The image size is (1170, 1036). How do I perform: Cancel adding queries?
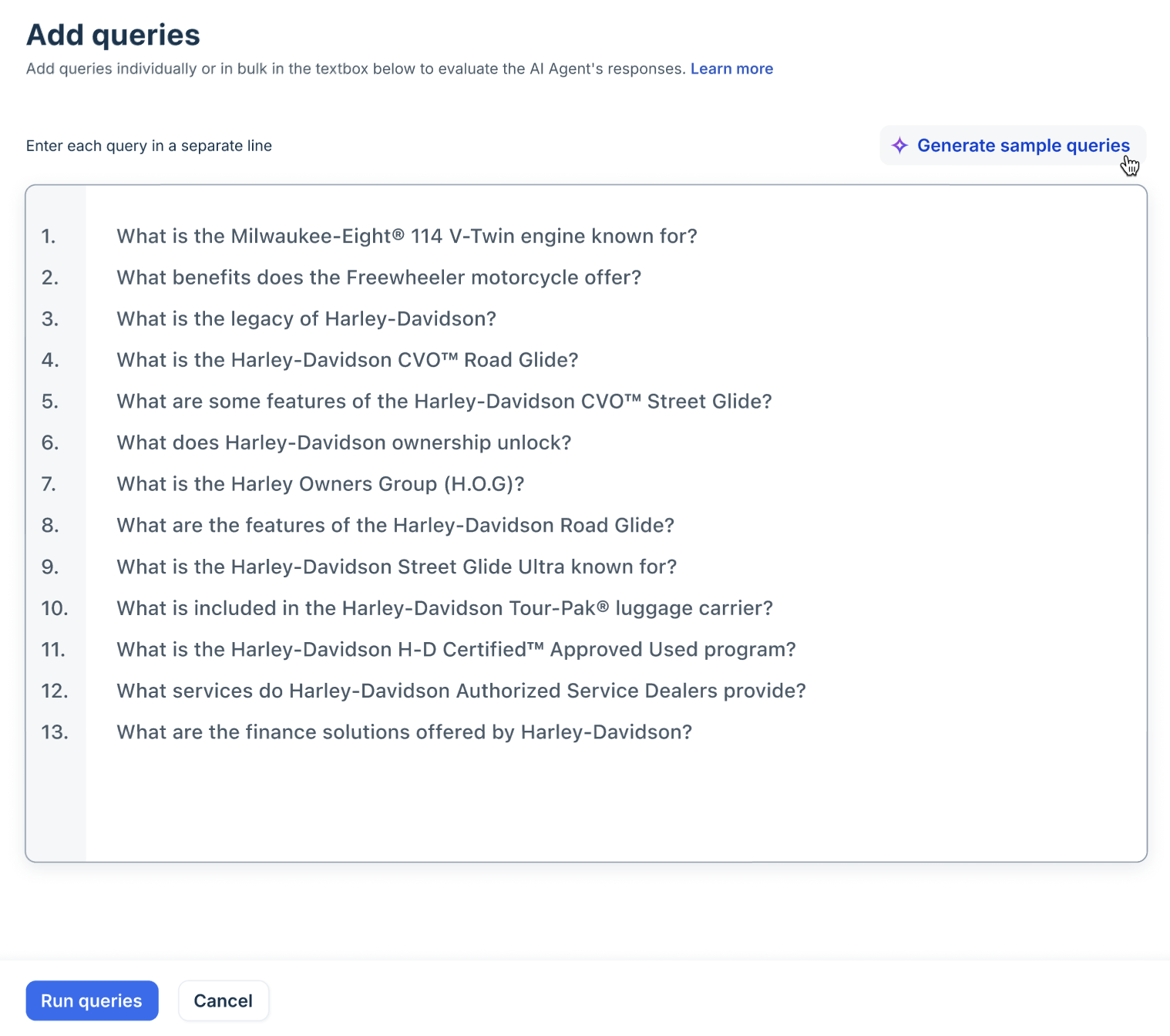tap(223, 1001)
